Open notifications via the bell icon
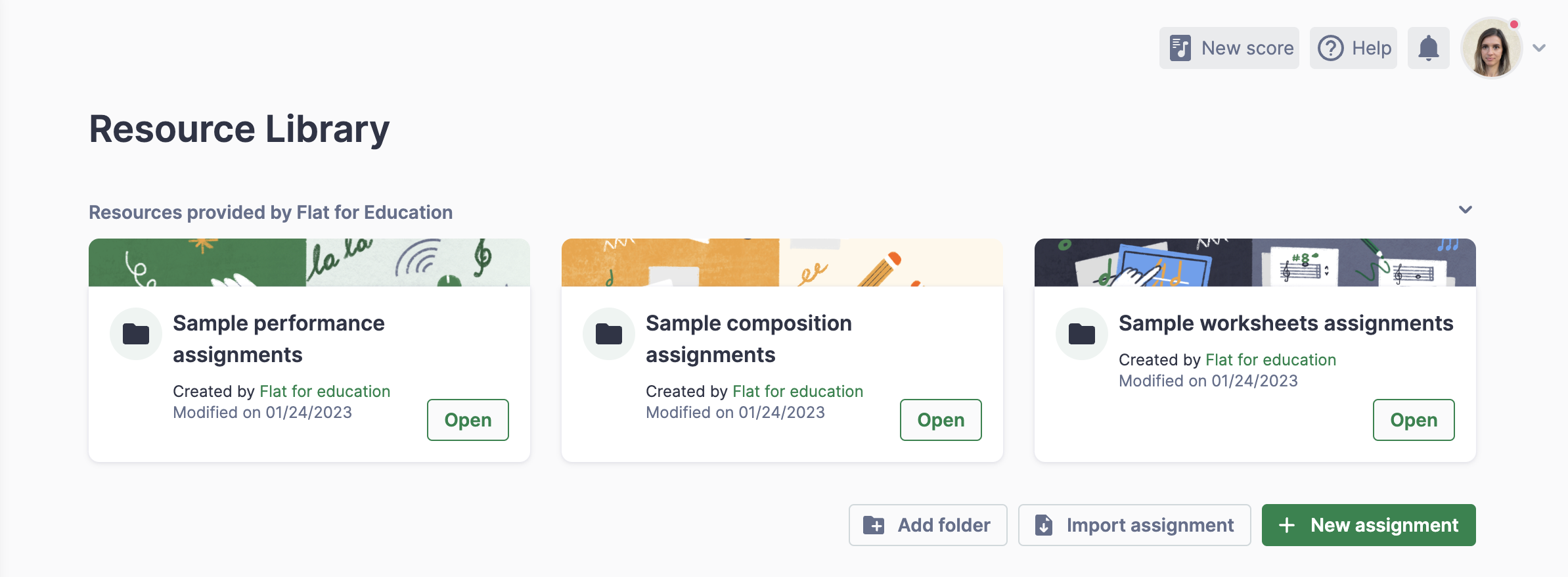The image size is (1568, 577). 1428,48
